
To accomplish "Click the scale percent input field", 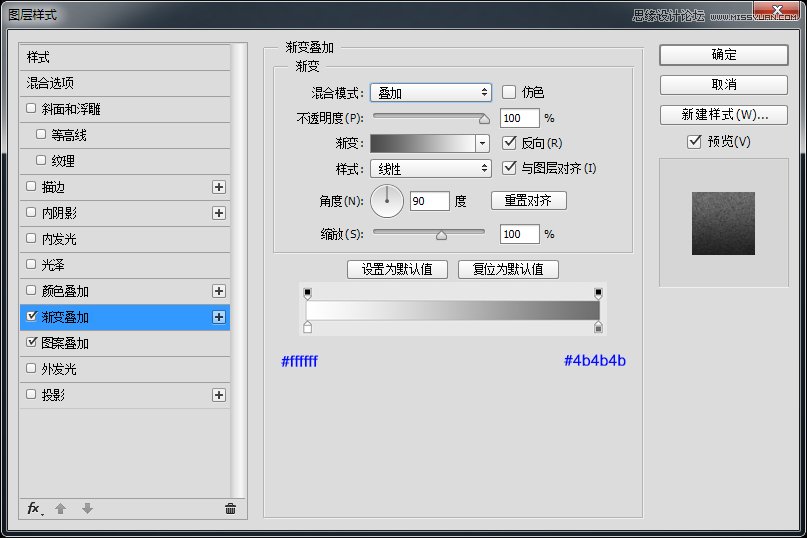I will [x=519, y=234].
